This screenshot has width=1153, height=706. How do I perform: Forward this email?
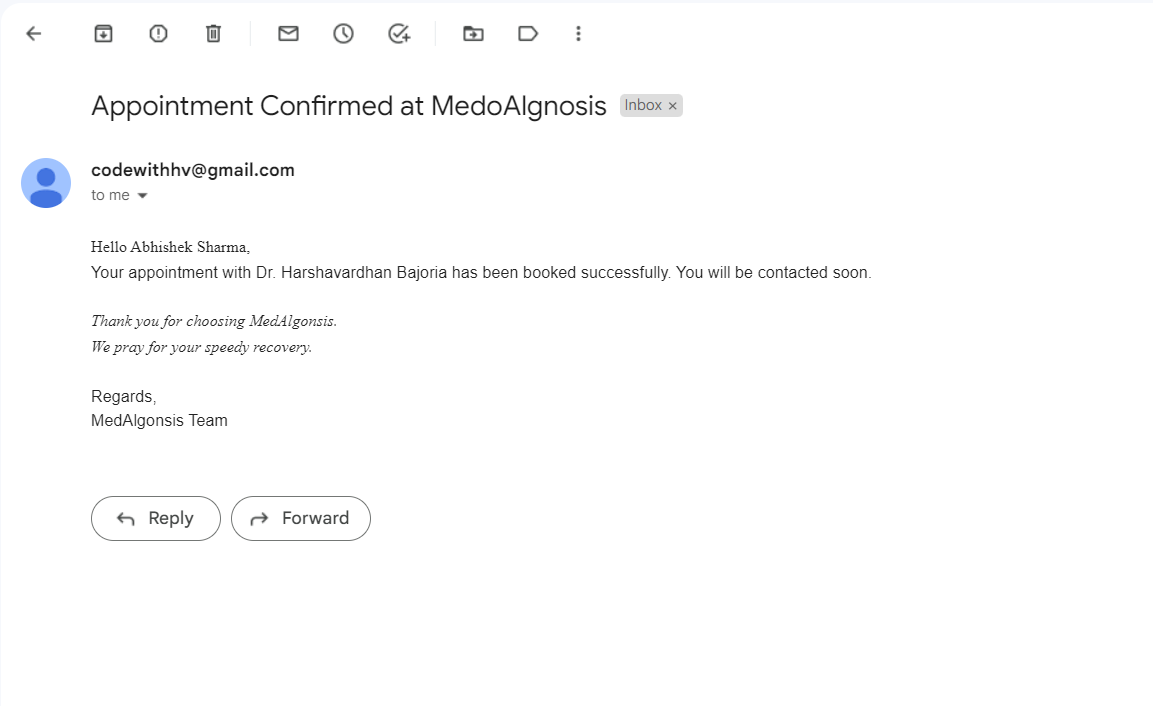pos(301,518)
